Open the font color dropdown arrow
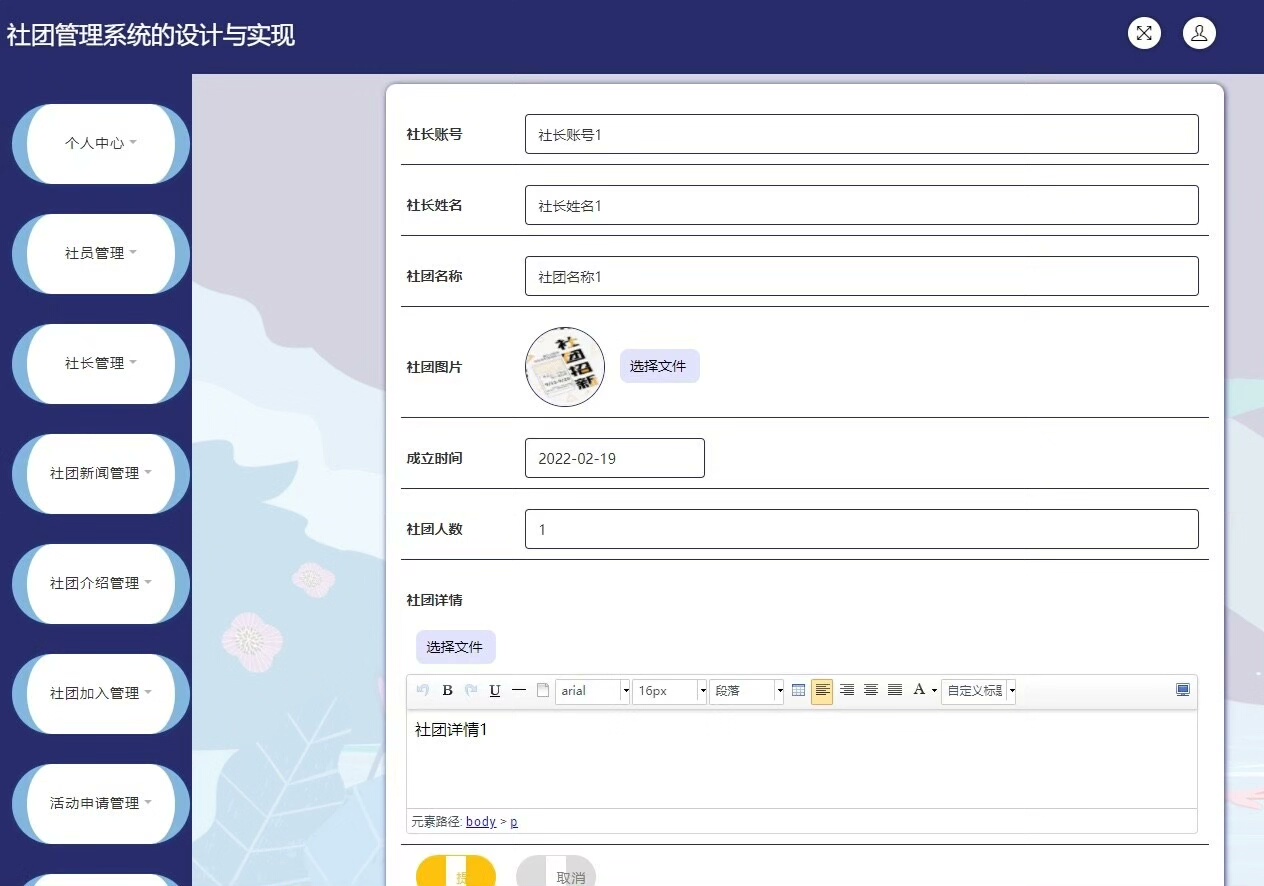 934,691
